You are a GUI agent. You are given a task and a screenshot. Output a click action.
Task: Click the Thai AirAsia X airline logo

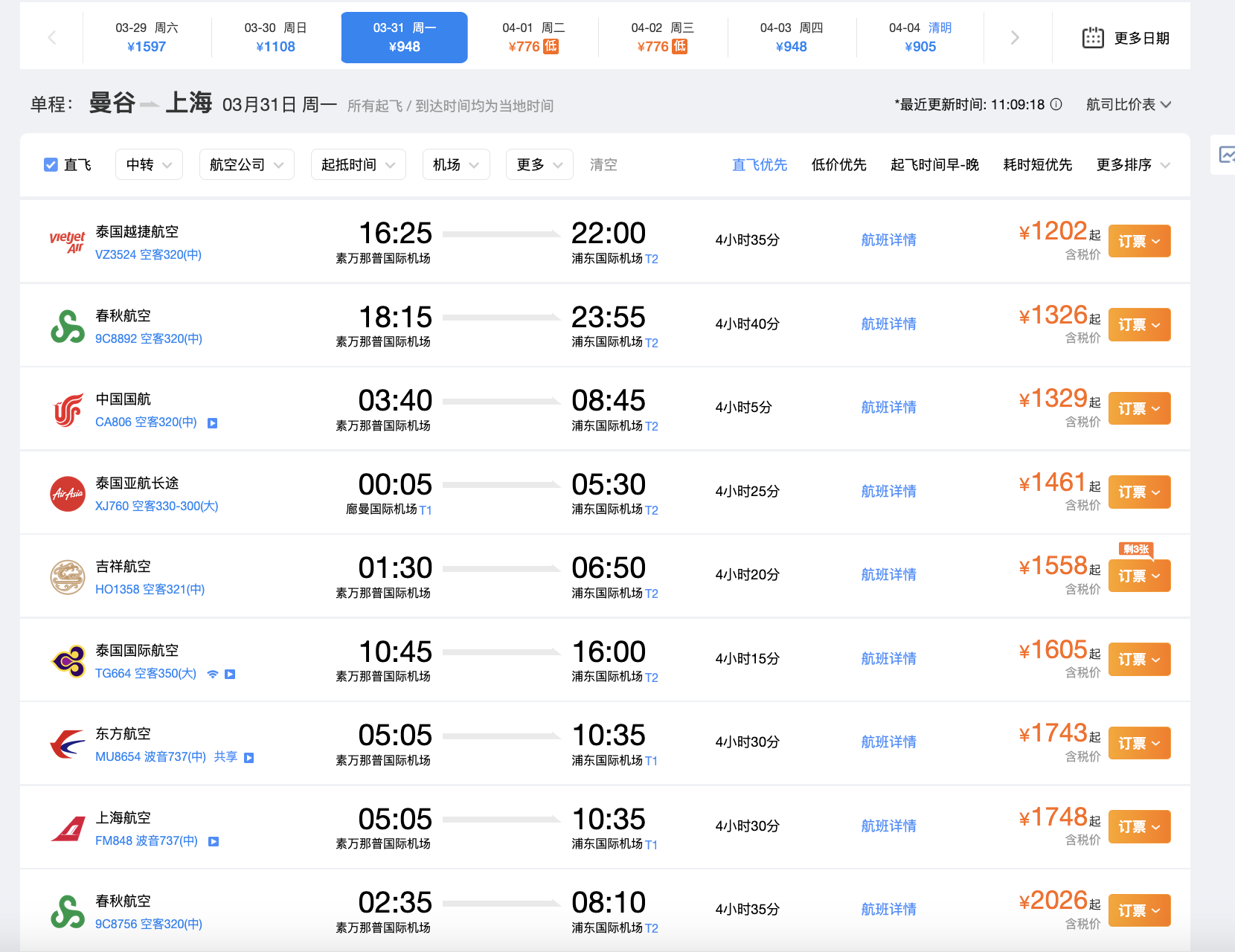click(68, 494)
